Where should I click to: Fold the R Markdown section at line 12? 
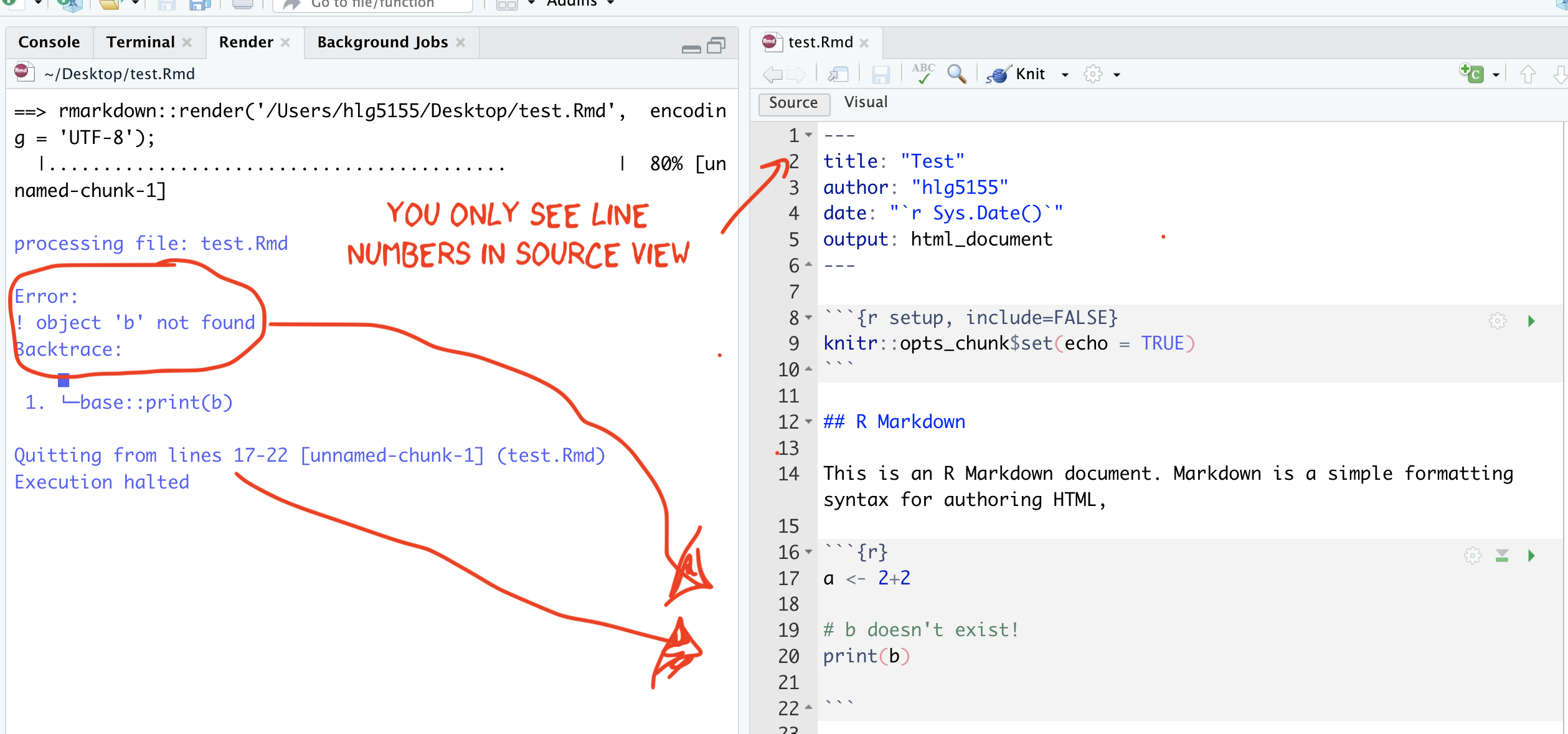(809, 422)
